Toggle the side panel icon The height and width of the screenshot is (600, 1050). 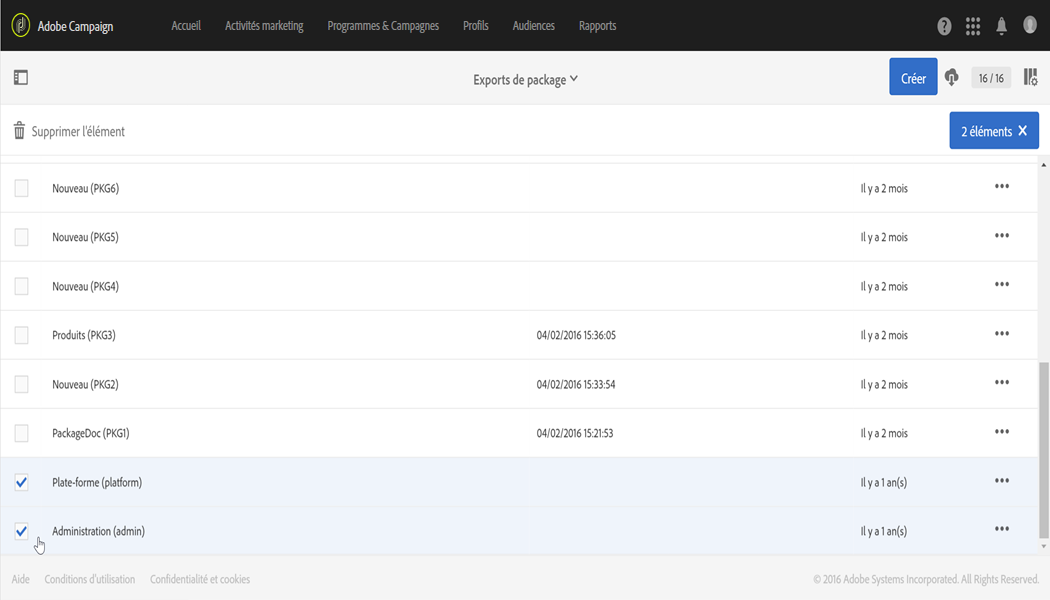[x=21, y=78]
